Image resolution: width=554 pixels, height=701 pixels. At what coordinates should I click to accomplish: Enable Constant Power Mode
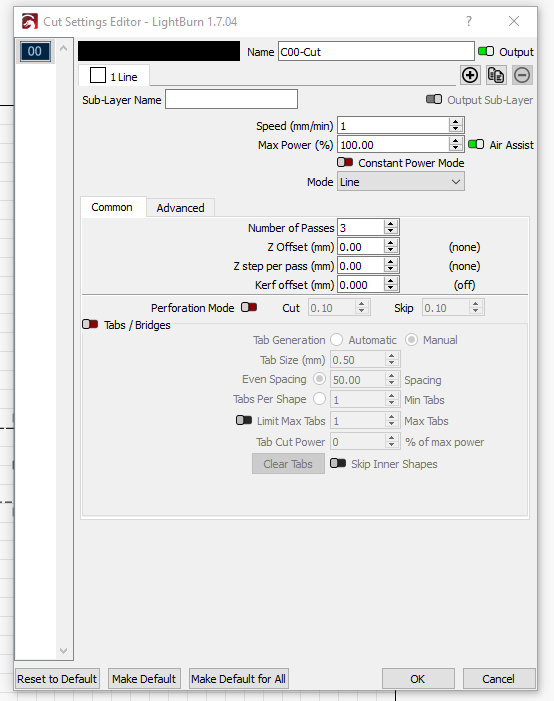pos(345,162)
